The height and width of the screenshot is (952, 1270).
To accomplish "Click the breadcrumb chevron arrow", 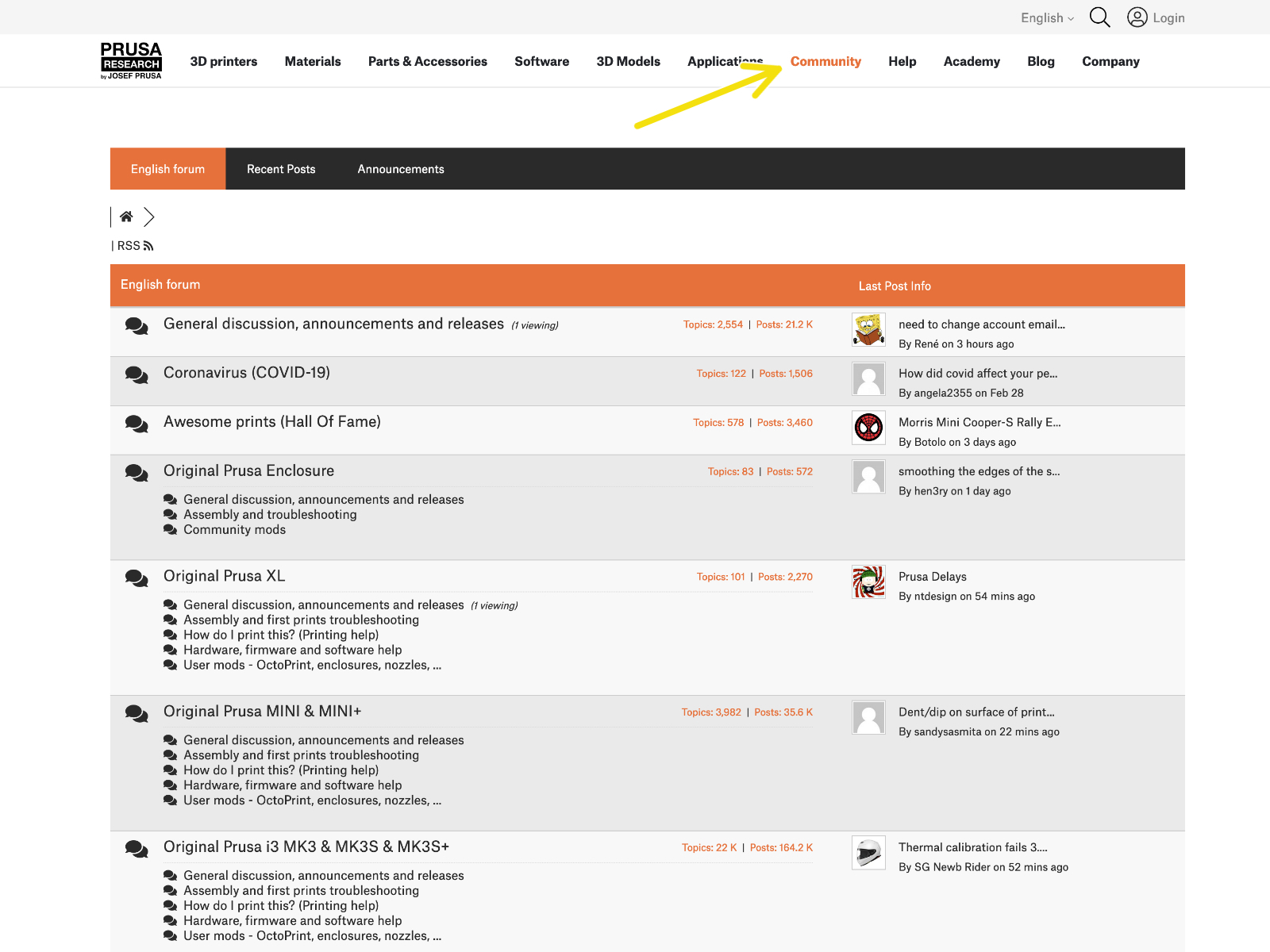I will (148, 217).
